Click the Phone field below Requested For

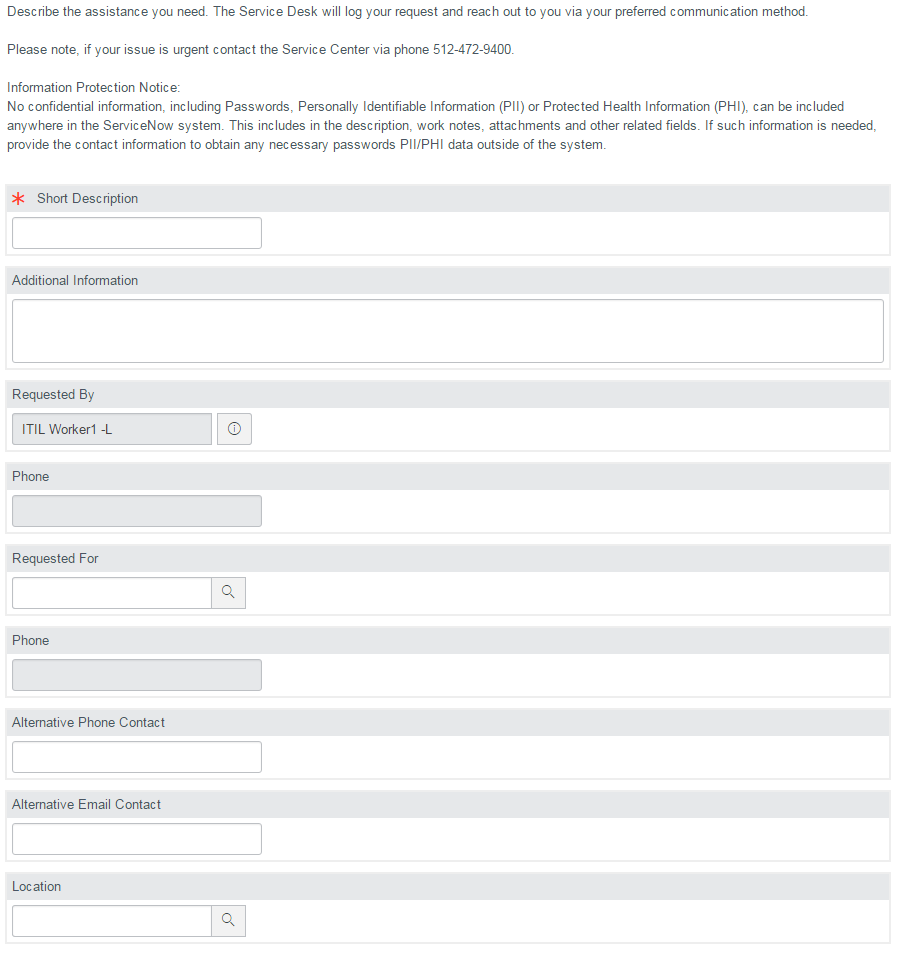point(137,675)
